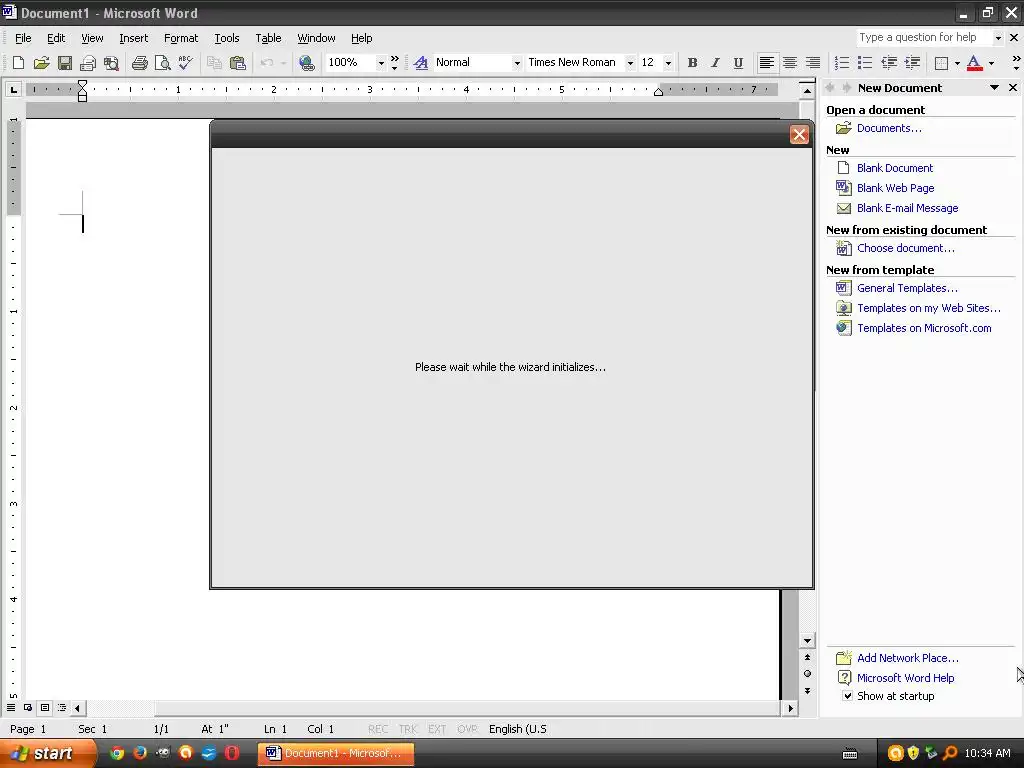The width and height of the screenshot is (1024, 768).
Task: Run the Spelling and Grammar check
Action: pyautogui.click(x=185, y=63)
